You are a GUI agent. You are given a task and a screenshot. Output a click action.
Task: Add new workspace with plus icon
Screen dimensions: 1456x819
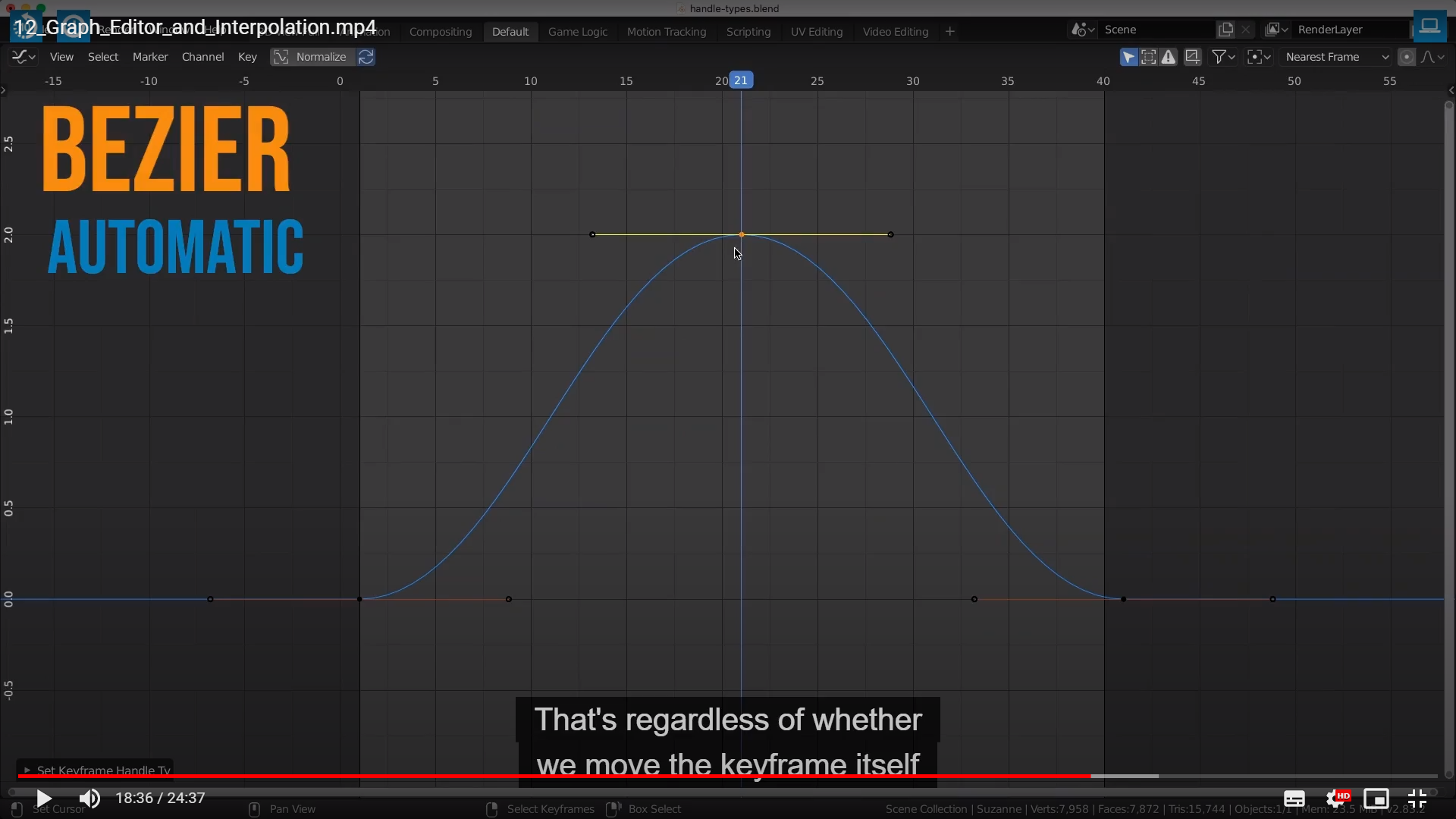click(x=949, y=32)
